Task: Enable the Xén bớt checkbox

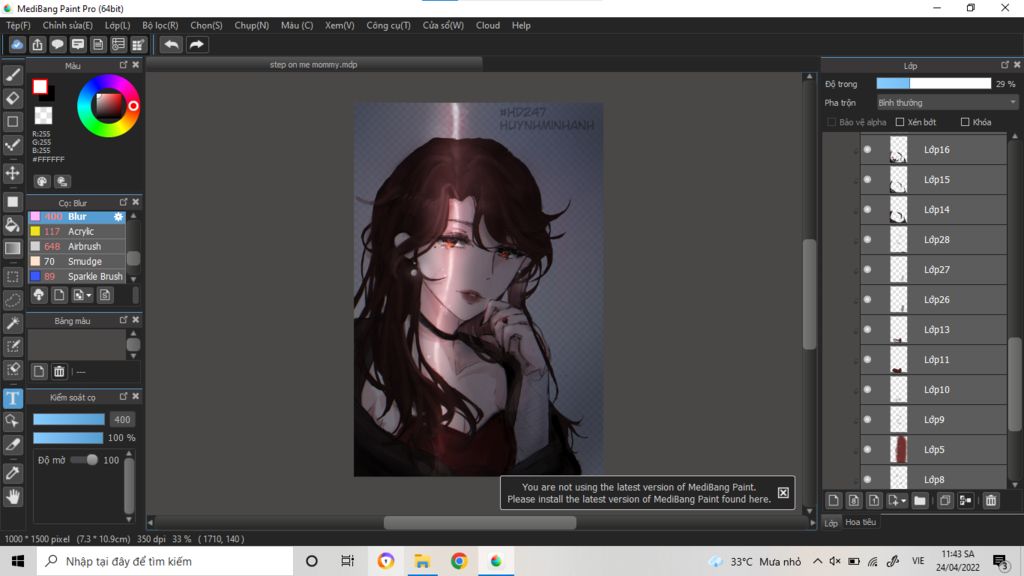Action: point(900,122)
